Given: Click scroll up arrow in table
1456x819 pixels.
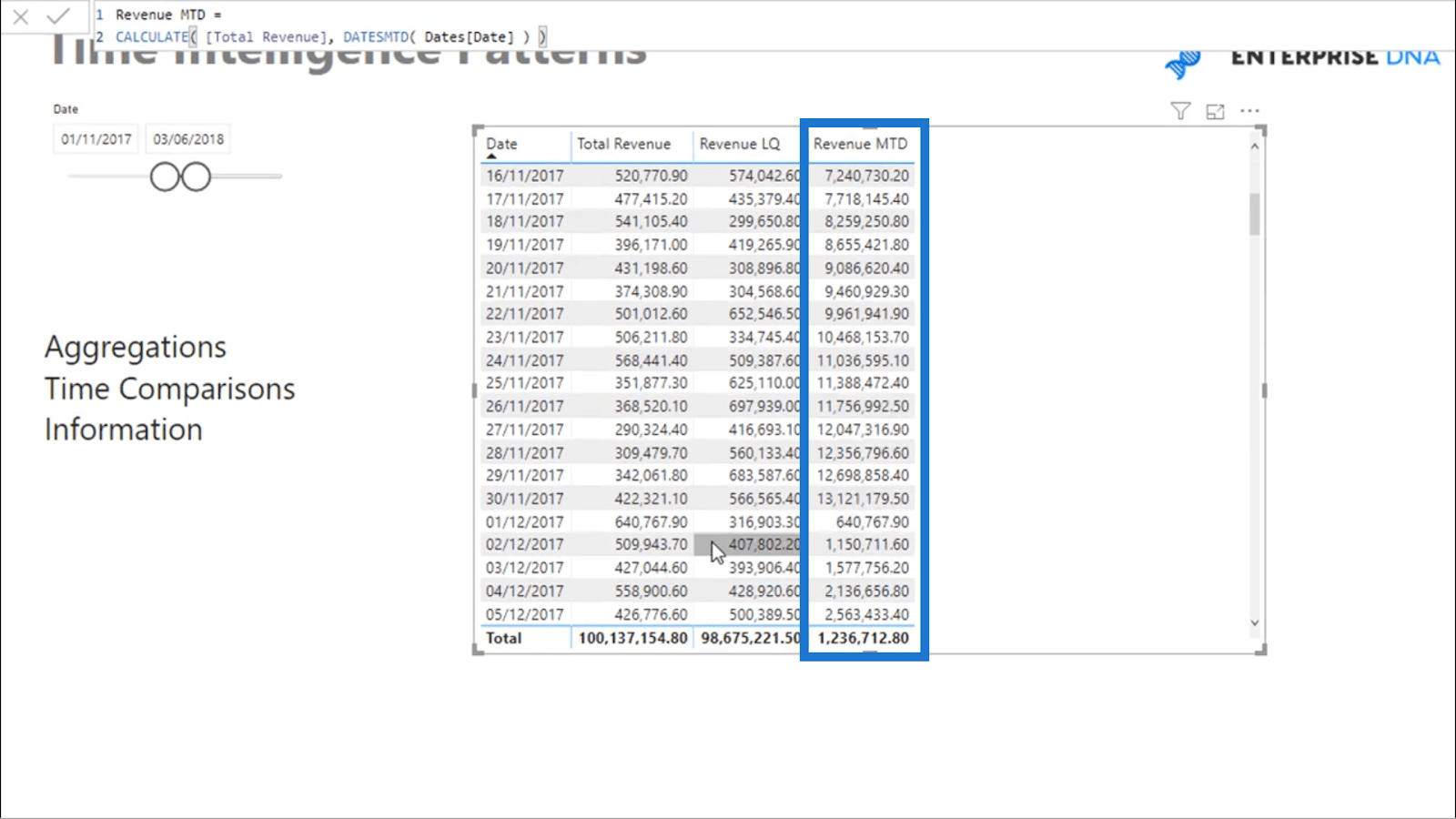Looking at the screenshot, I should coord(1255,146).
